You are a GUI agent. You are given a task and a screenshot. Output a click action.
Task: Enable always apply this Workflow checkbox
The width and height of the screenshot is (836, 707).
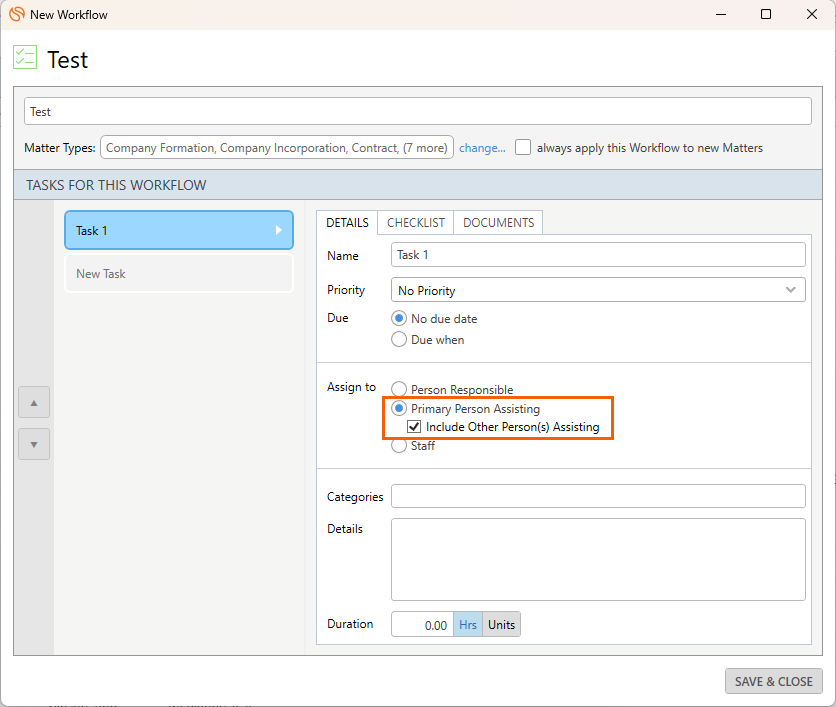pos(523,148)
